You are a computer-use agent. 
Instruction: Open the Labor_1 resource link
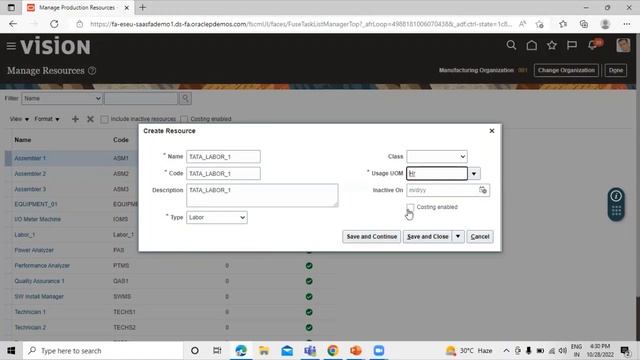[24, 235]
